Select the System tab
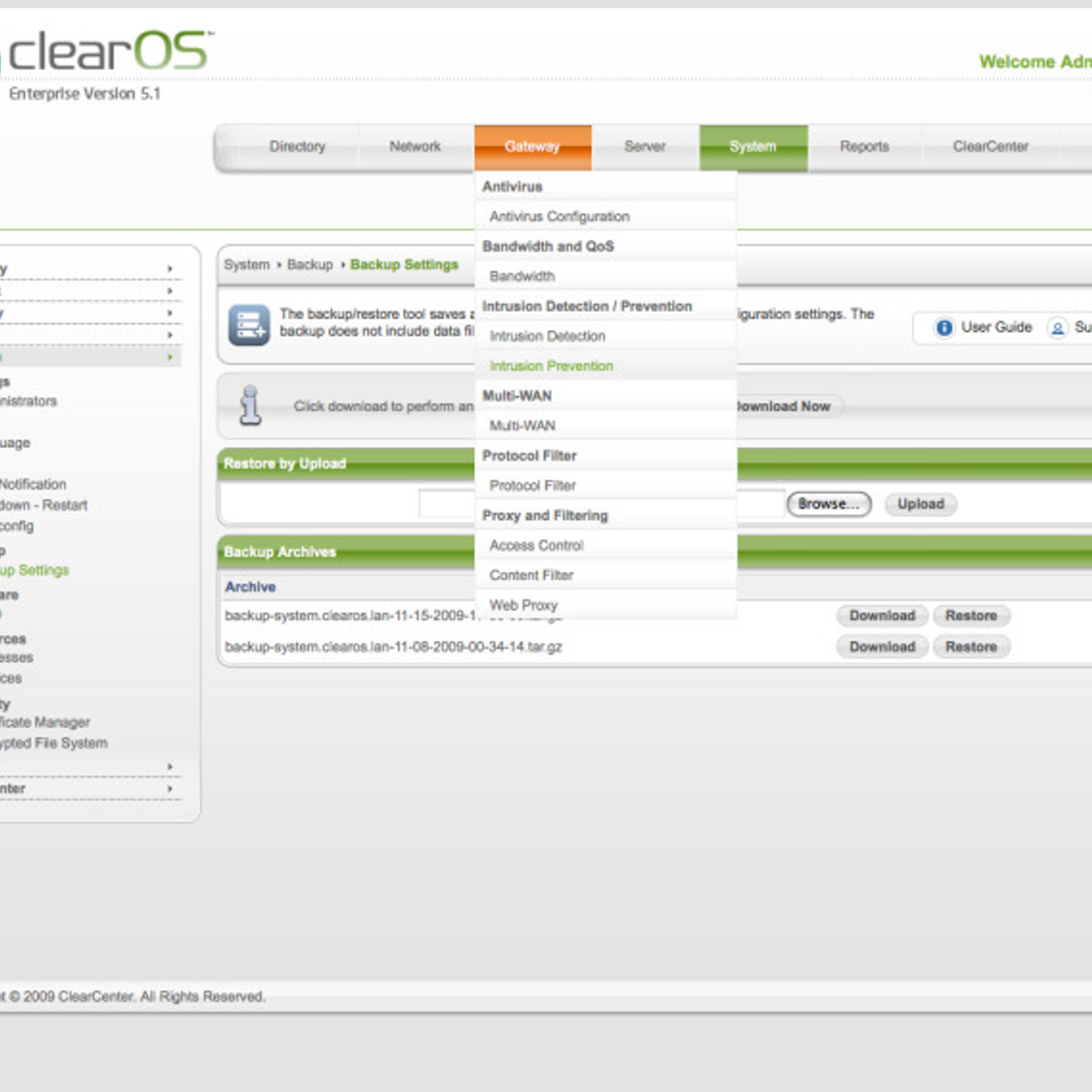1092x1092 pixels. pos(753,147)
